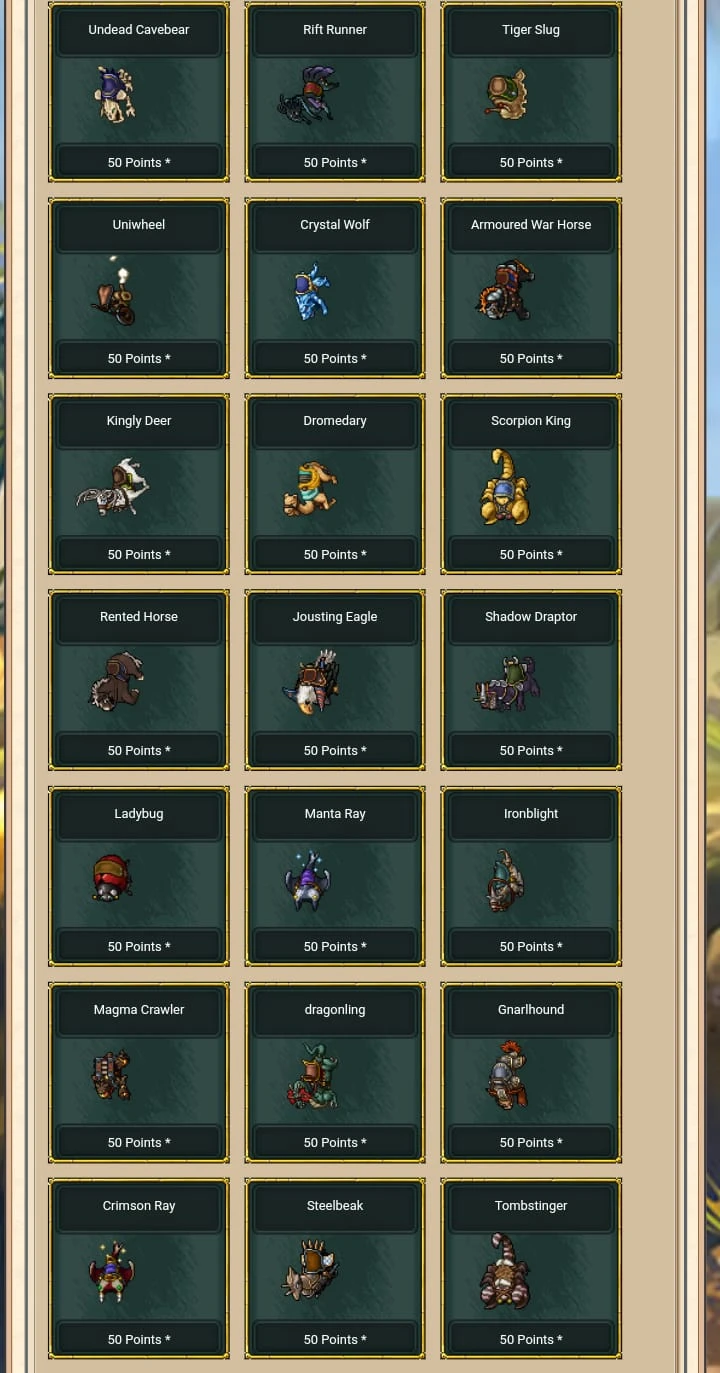Click the Armoured War Horse sprite
The width and height of the screenshot is (720, 1373).
[x=505, y=290]
